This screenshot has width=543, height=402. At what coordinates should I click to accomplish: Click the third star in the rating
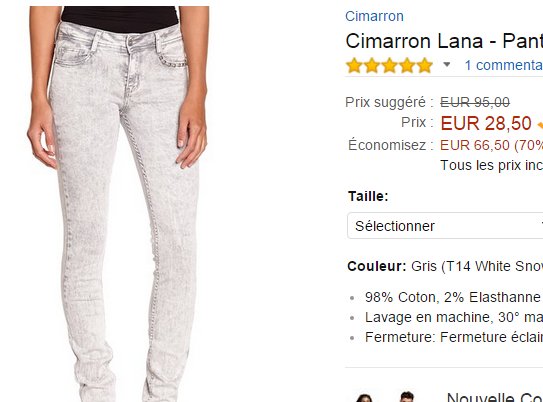(389, 65)
